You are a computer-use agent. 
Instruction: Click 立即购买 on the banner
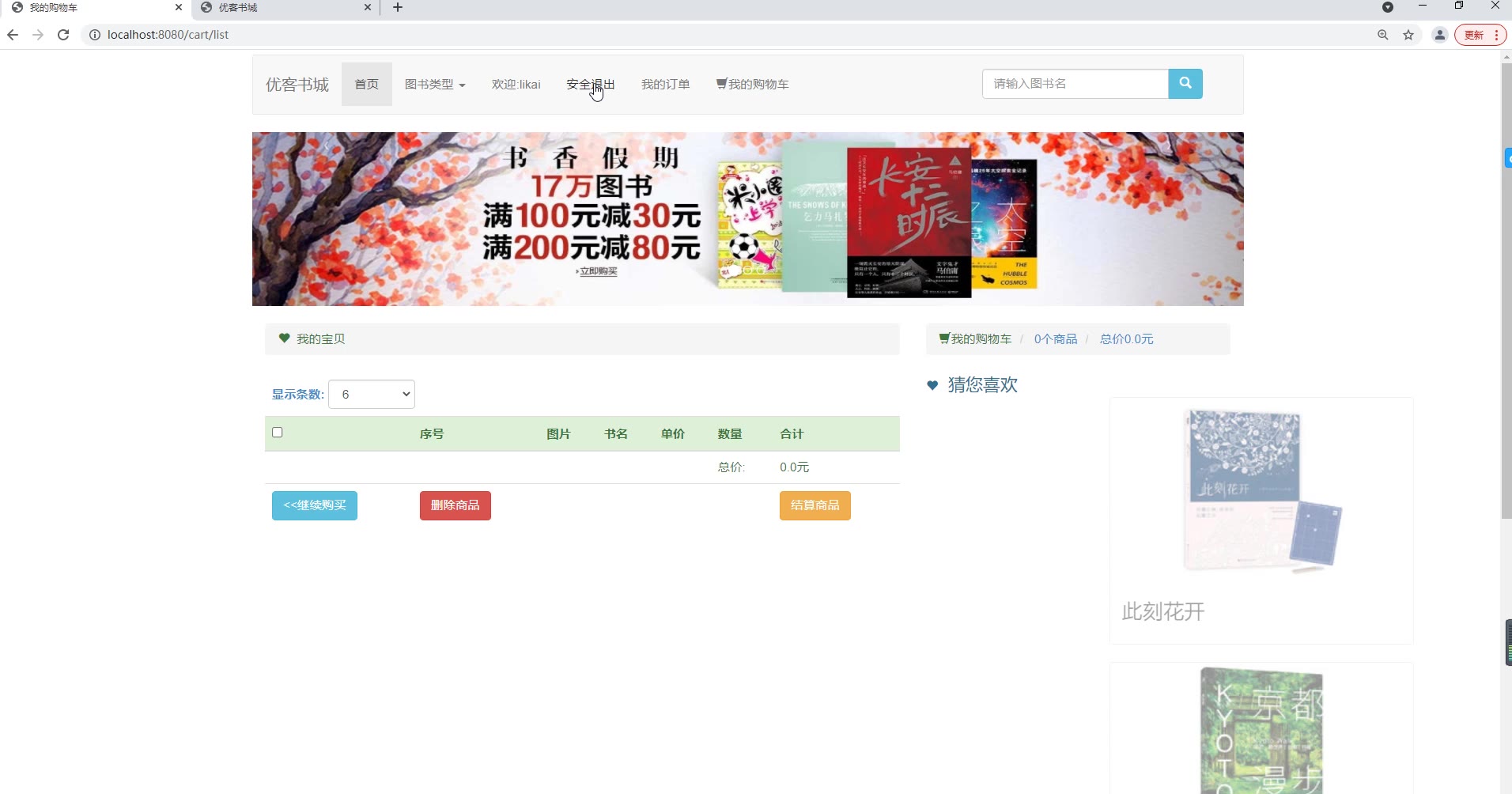tap(598, 271)
